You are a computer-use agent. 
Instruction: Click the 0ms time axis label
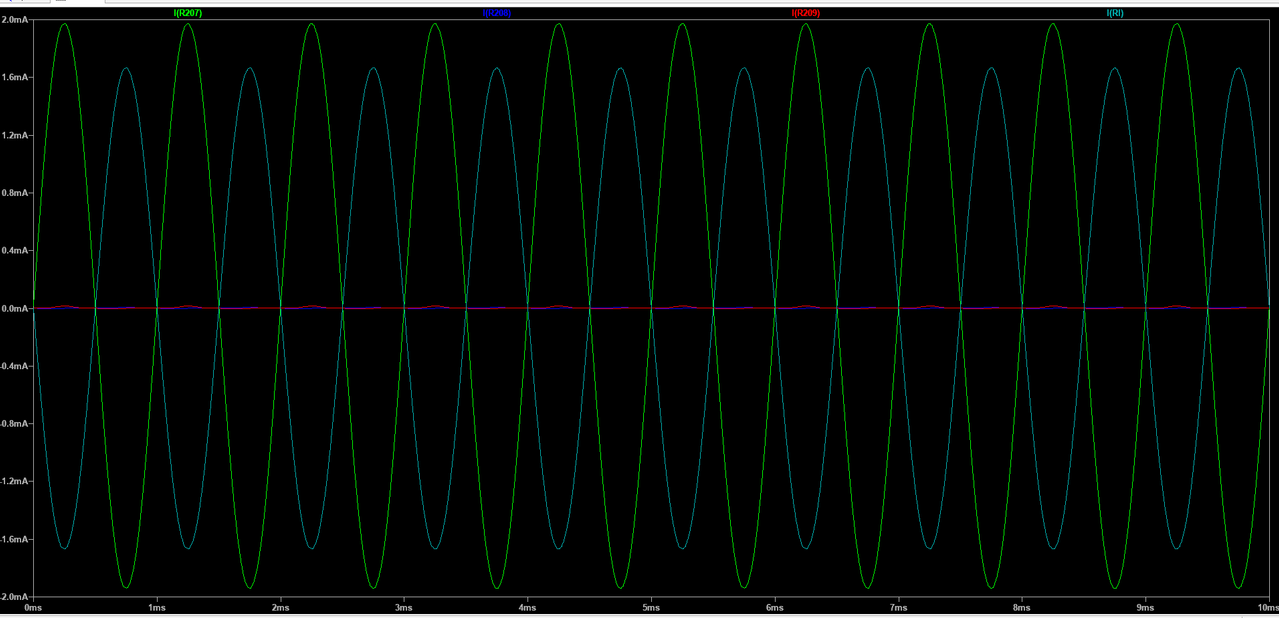pos(33,607)
